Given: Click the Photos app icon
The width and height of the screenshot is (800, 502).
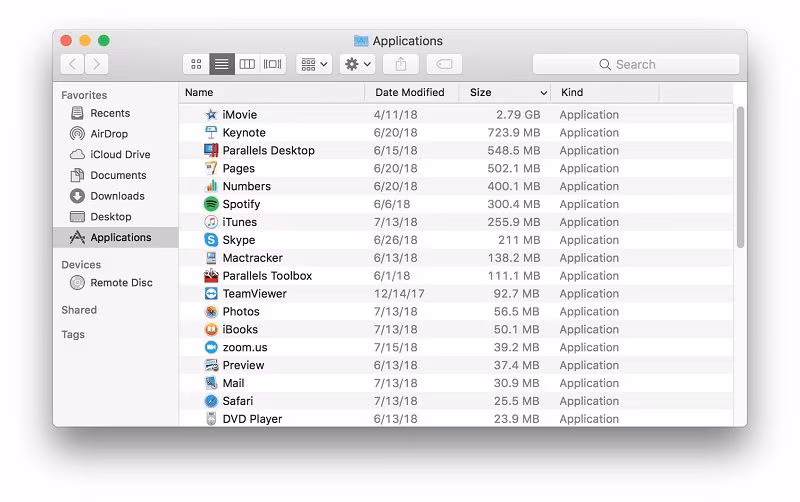Looking at the screenshot, I should pos(211,312).
